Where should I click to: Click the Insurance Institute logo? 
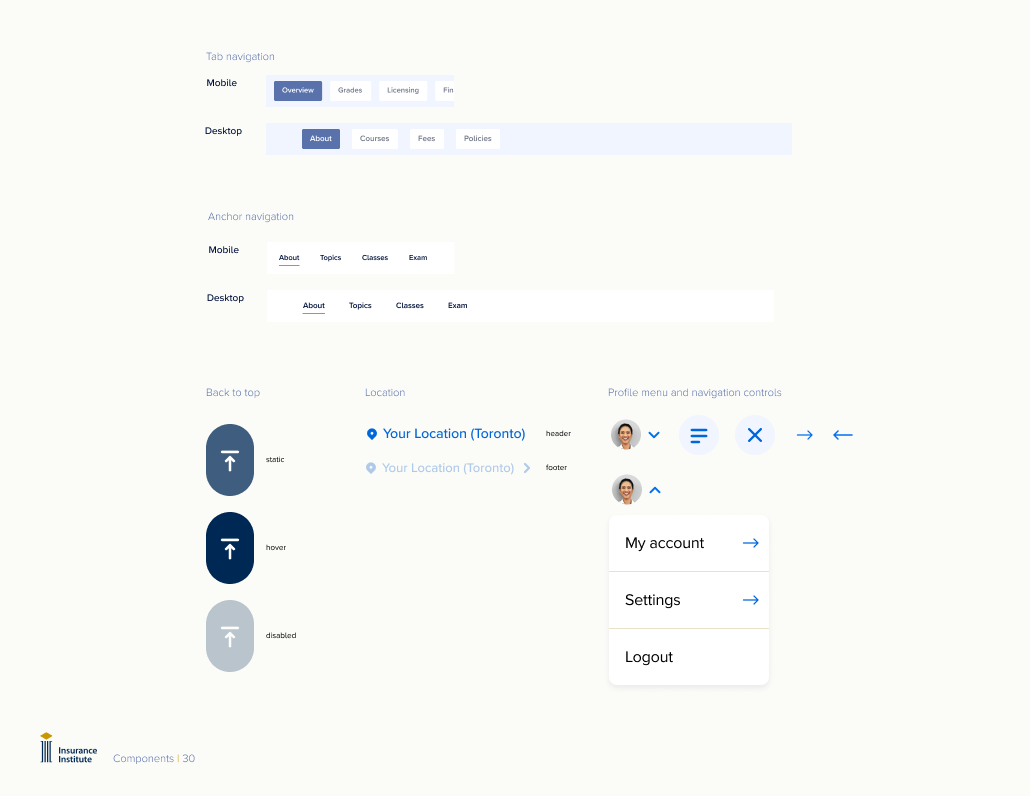click(x=68, y=749)
